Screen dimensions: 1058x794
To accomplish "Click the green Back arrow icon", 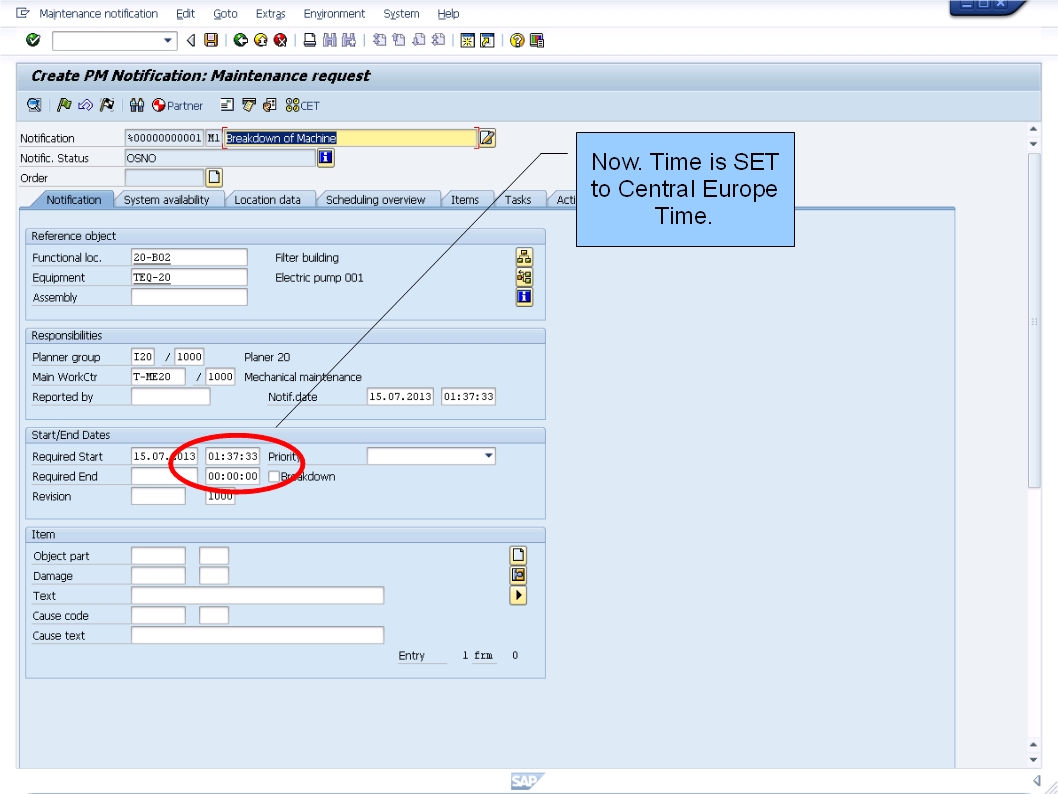I will pos(240,40).
